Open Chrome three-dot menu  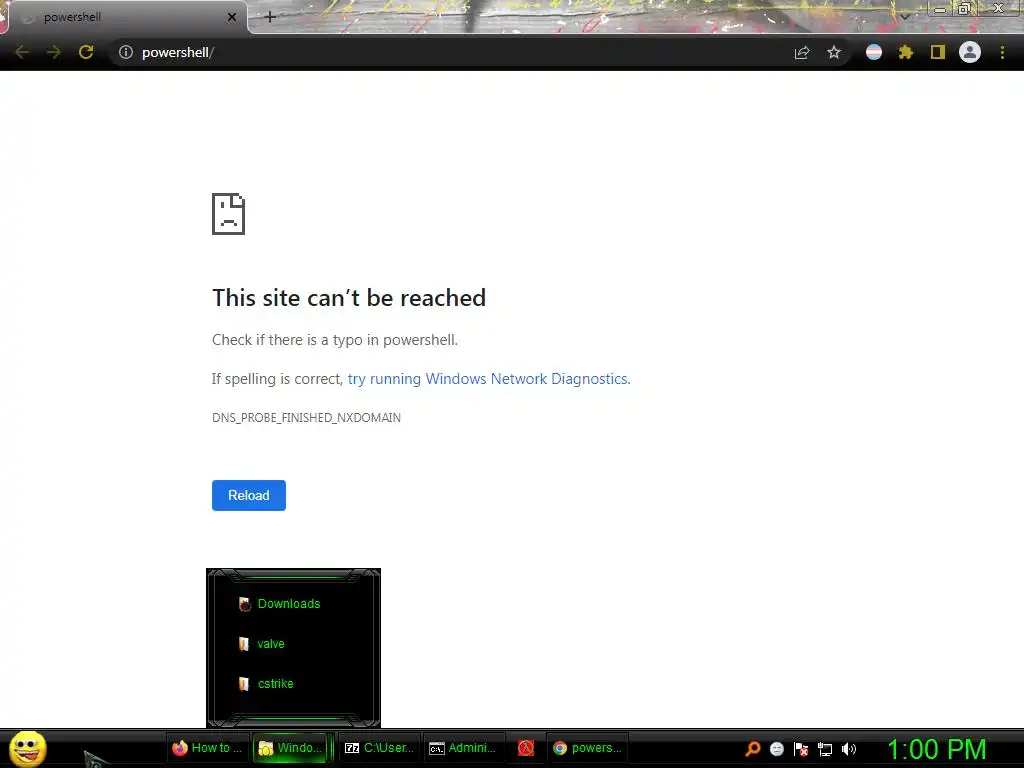pos(1002,52)
